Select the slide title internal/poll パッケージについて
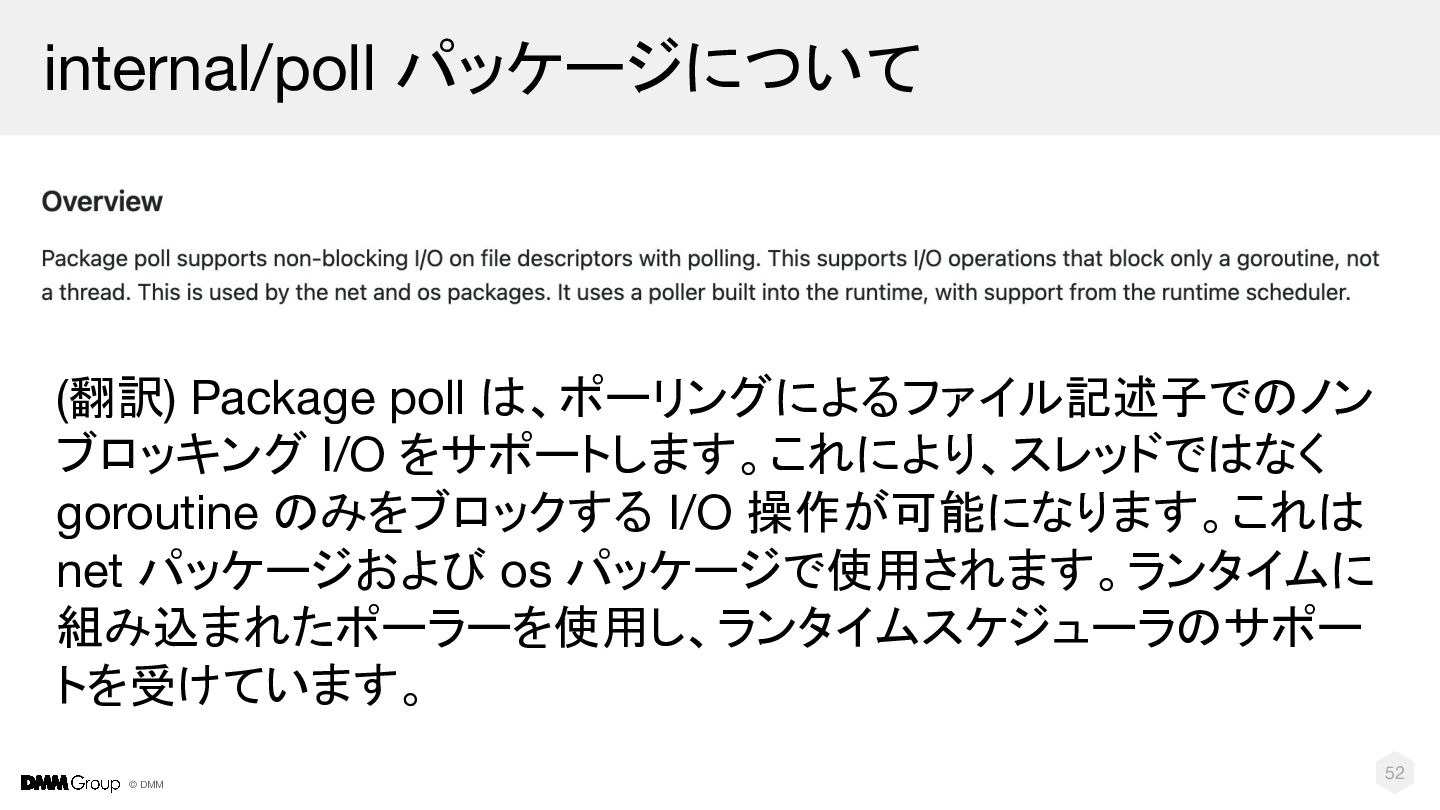 481,68
